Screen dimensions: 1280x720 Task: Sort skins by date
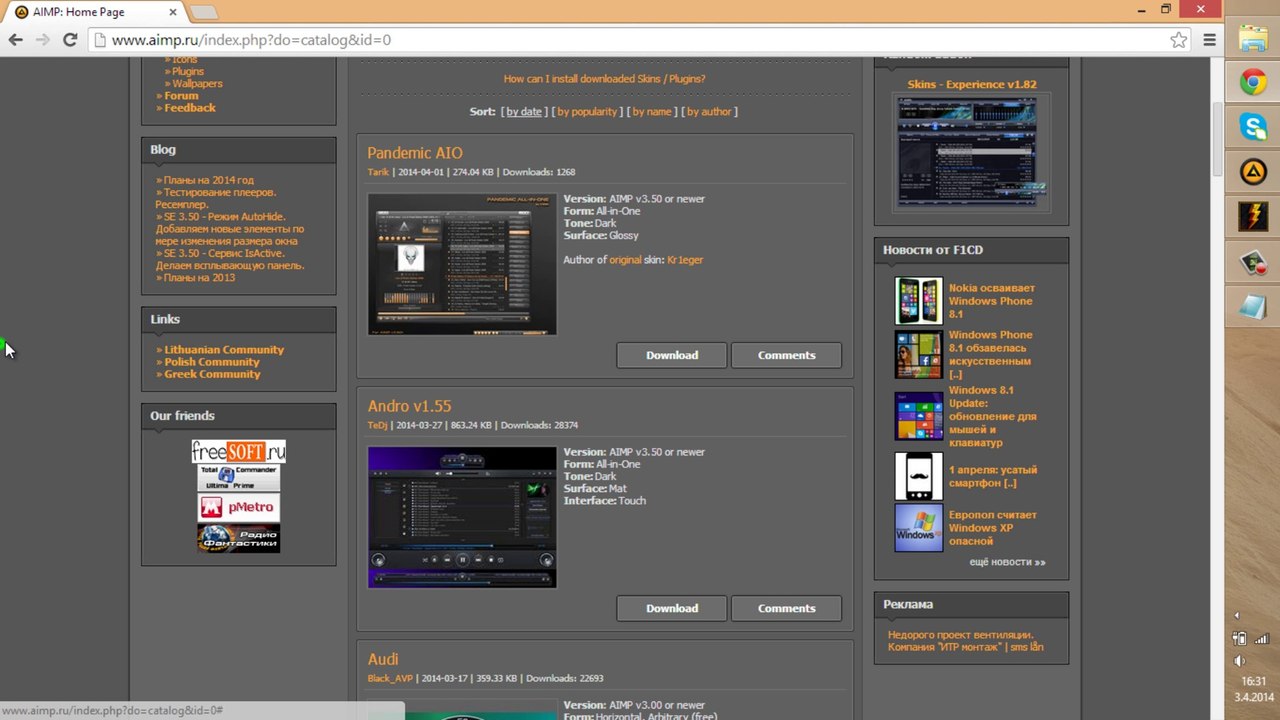coord(524,112)
